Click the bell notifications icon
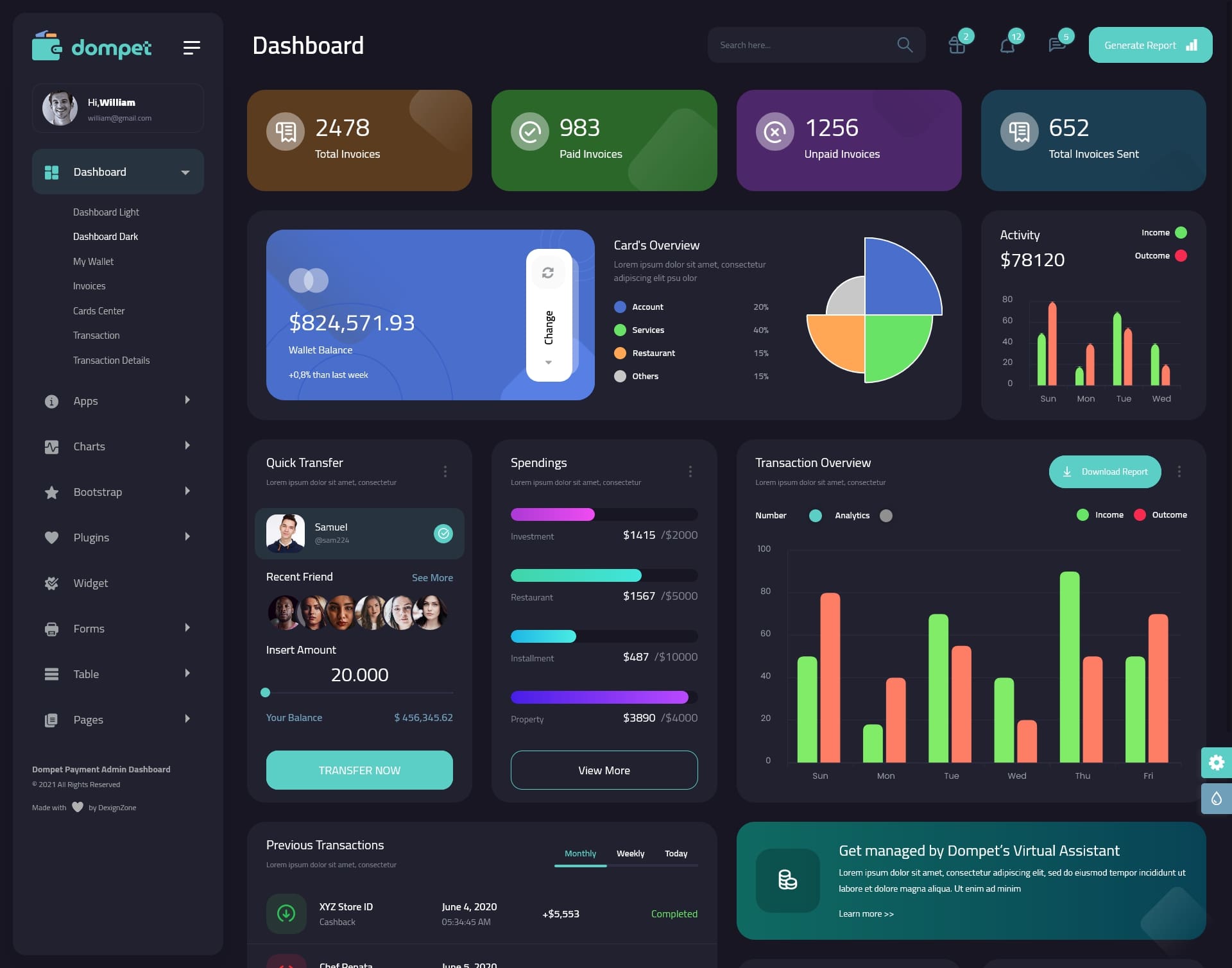Viewport: 1232px width, 968px height. pos(1006,45)
